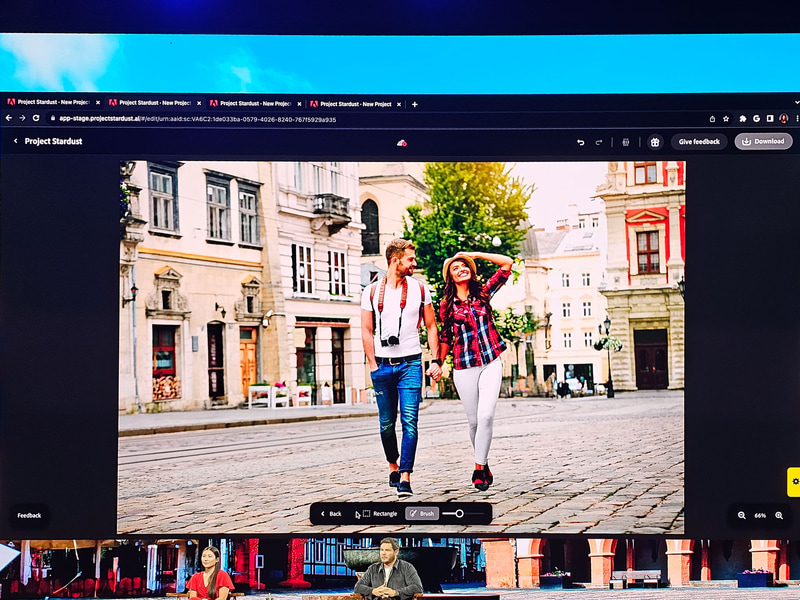
Task: Reload the page
Action: [x=36, y=118]
